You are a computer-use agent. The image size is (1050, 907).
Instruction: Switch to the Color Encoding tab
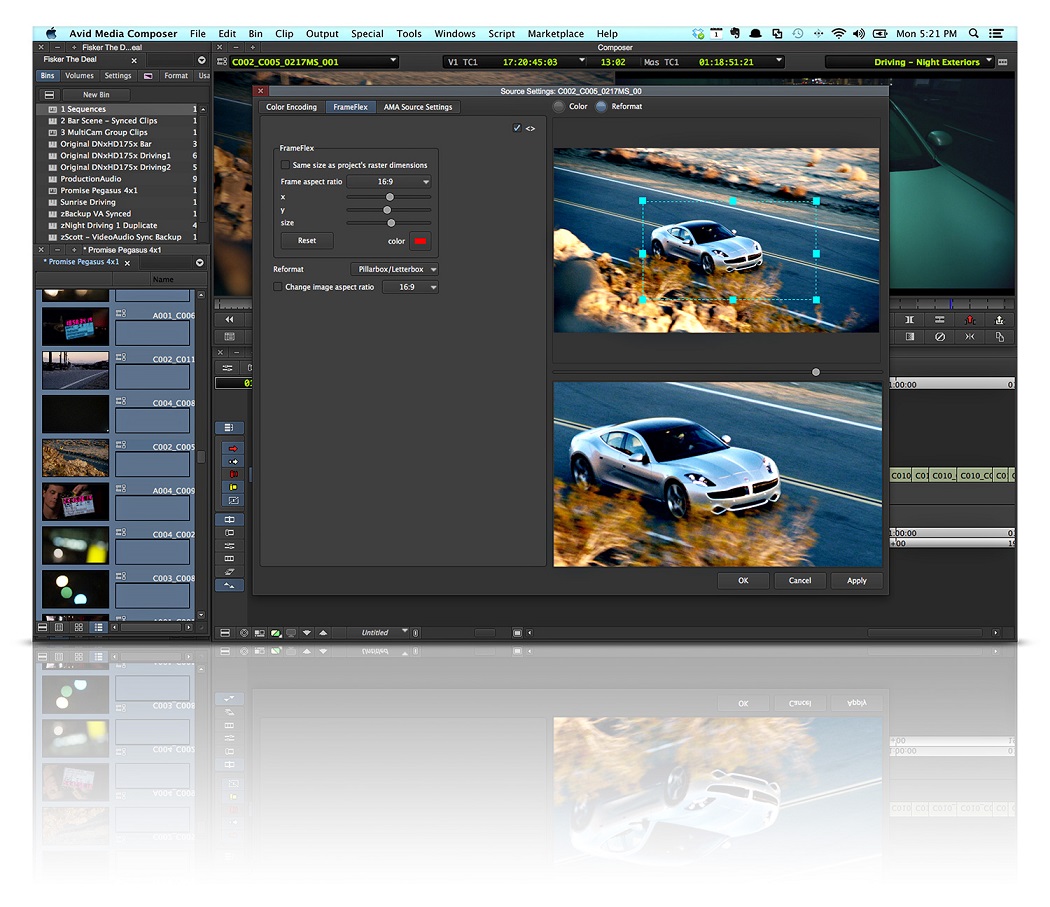pyautogui.click(x=291, y=107)
